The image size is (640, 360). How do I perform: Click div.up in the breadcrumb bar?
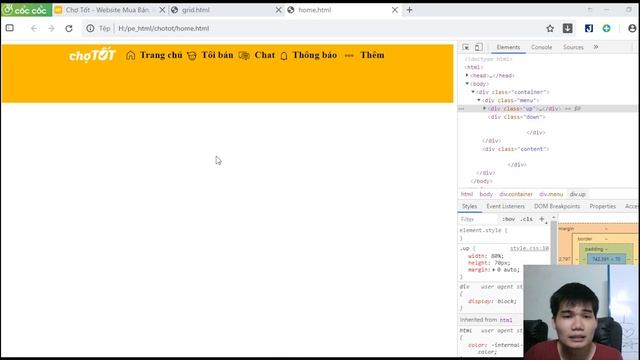pos(578,194)
